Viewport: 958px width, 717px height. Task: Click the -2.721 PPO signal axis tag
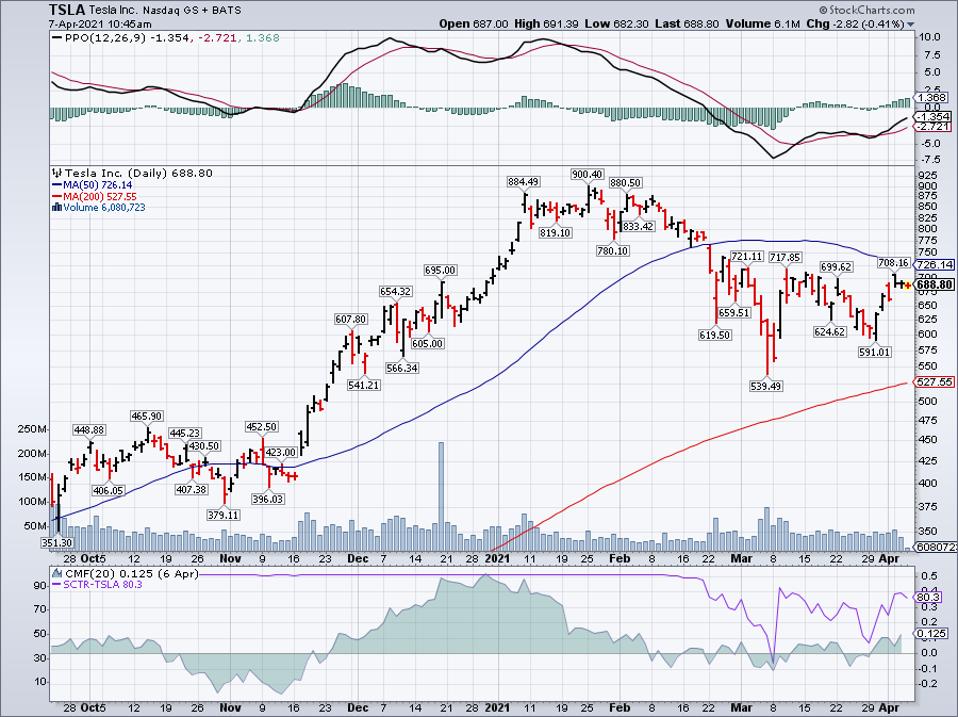(x=931, y=126)
